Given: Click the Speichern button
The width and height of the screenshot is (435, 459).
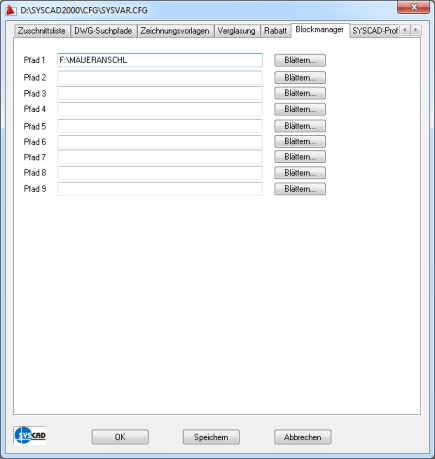Looking at the screenshot, I should coord(211,437).
